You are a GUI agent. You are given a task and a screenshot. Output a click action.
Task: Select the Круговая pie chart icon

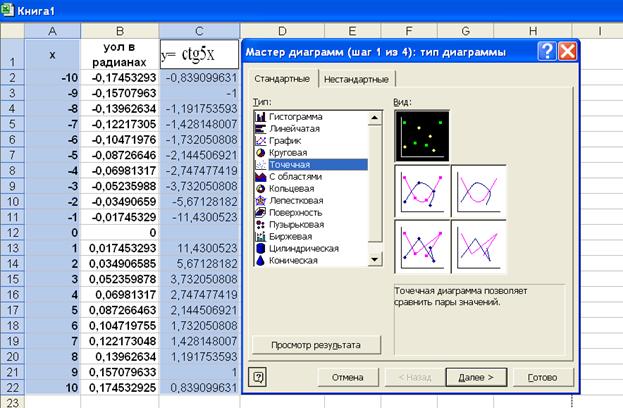click(261, 153)
